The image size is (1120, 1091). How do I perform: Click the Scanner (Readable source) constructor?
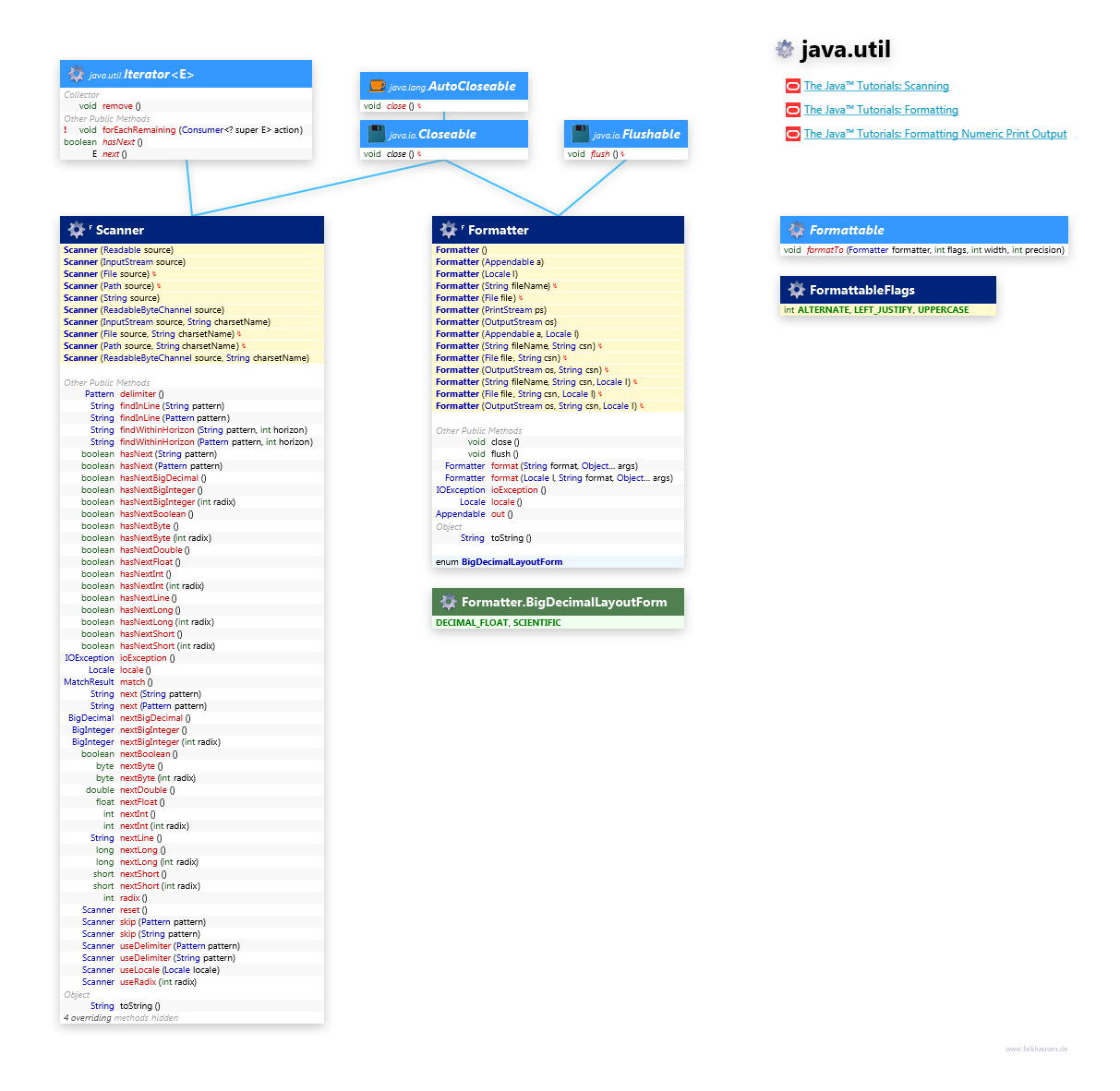118,250
